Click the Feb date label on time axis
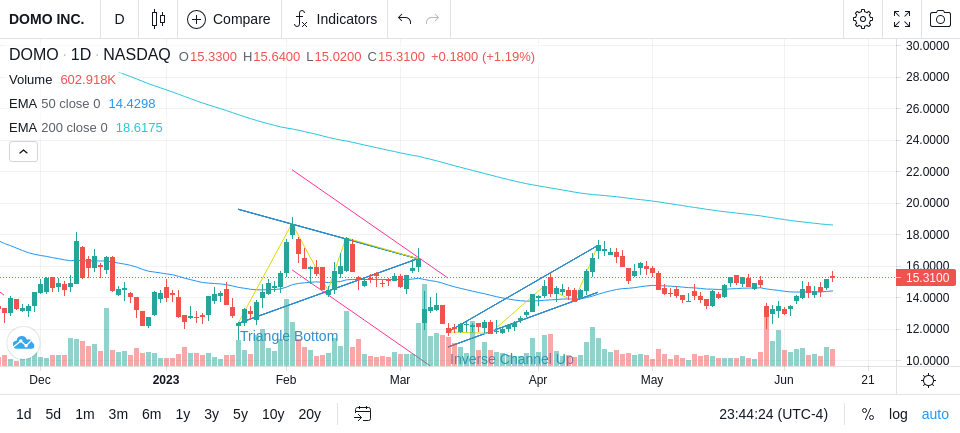Viewport: 960px width, 433px height. pos(286,380)
